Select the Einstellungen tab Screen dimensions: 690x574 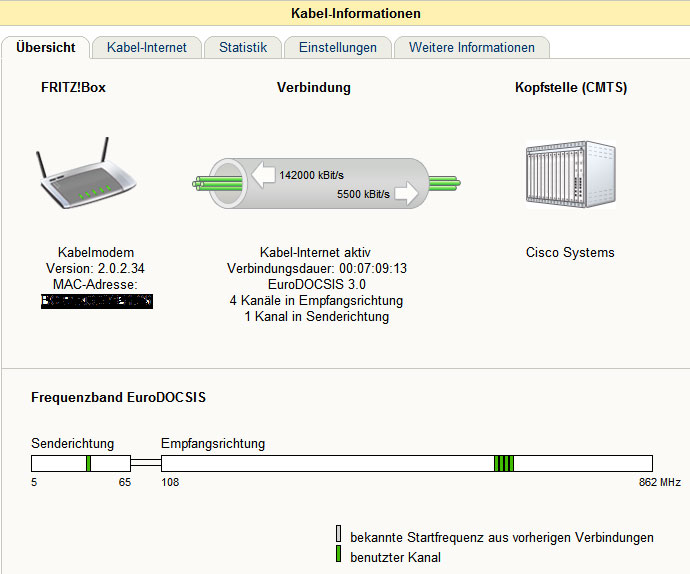click(338, 47)
